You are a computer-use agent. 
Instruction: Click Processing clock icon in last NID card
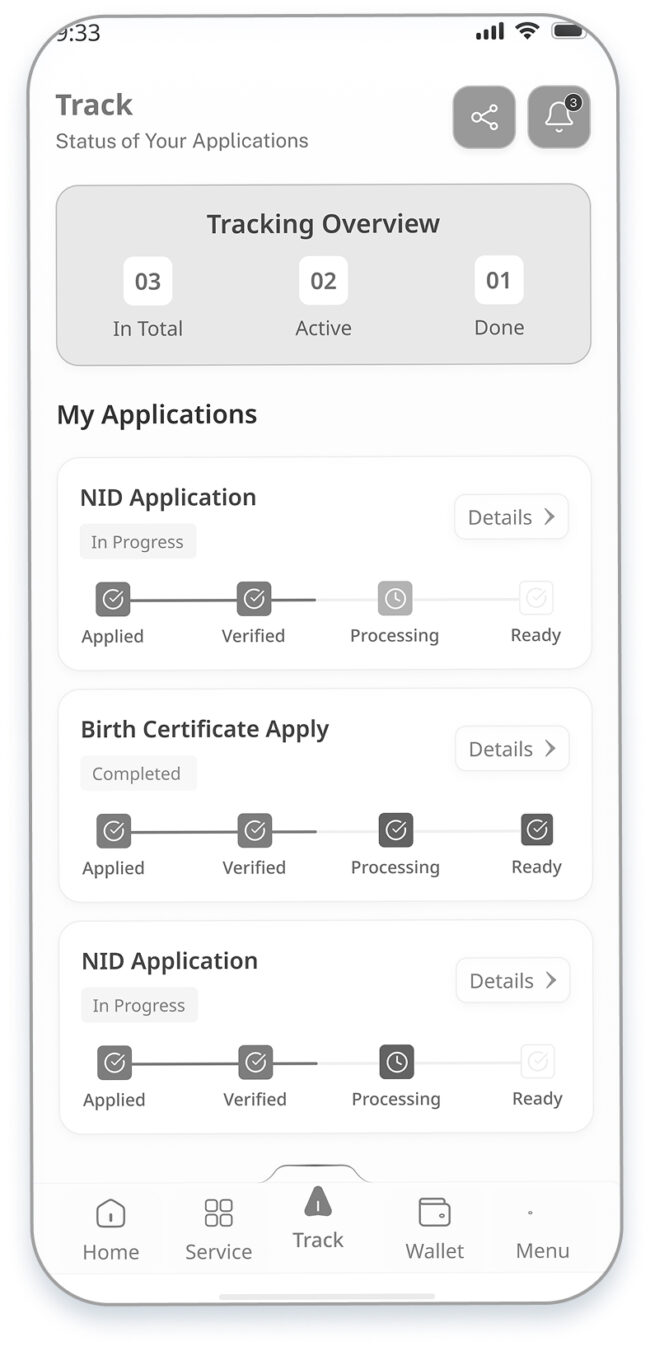pyautogui.click(x=397, y=1062)
